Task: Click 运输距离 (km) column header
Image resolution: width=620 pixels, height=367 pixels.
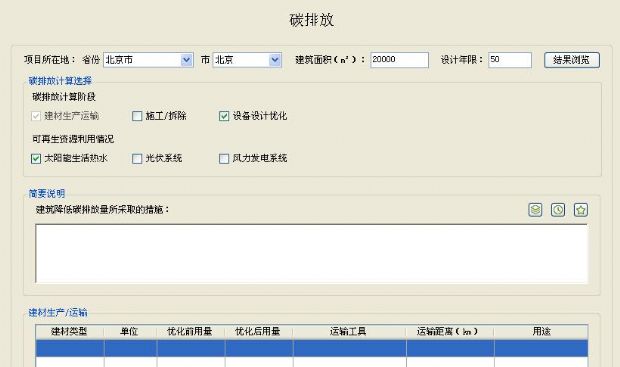Action: pos(450,331)
